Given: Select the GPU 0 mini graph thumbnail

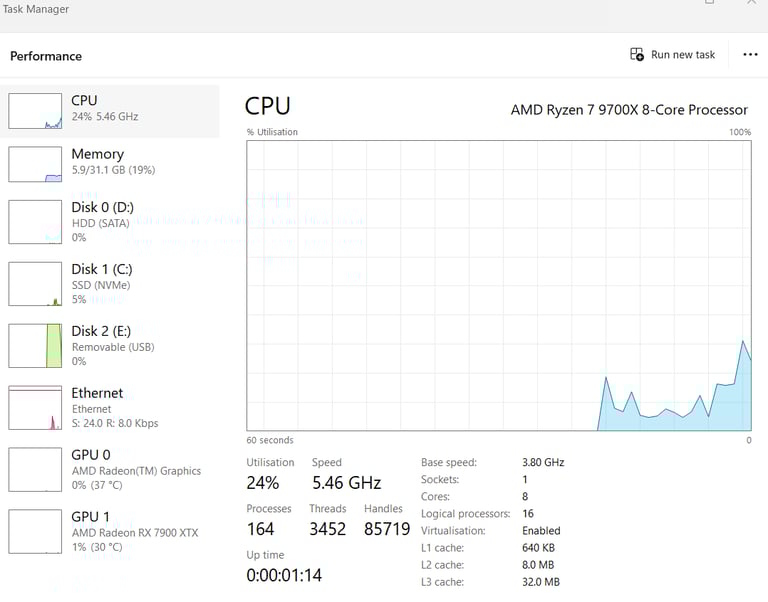Looking at the screenshot, I should 35,469.
